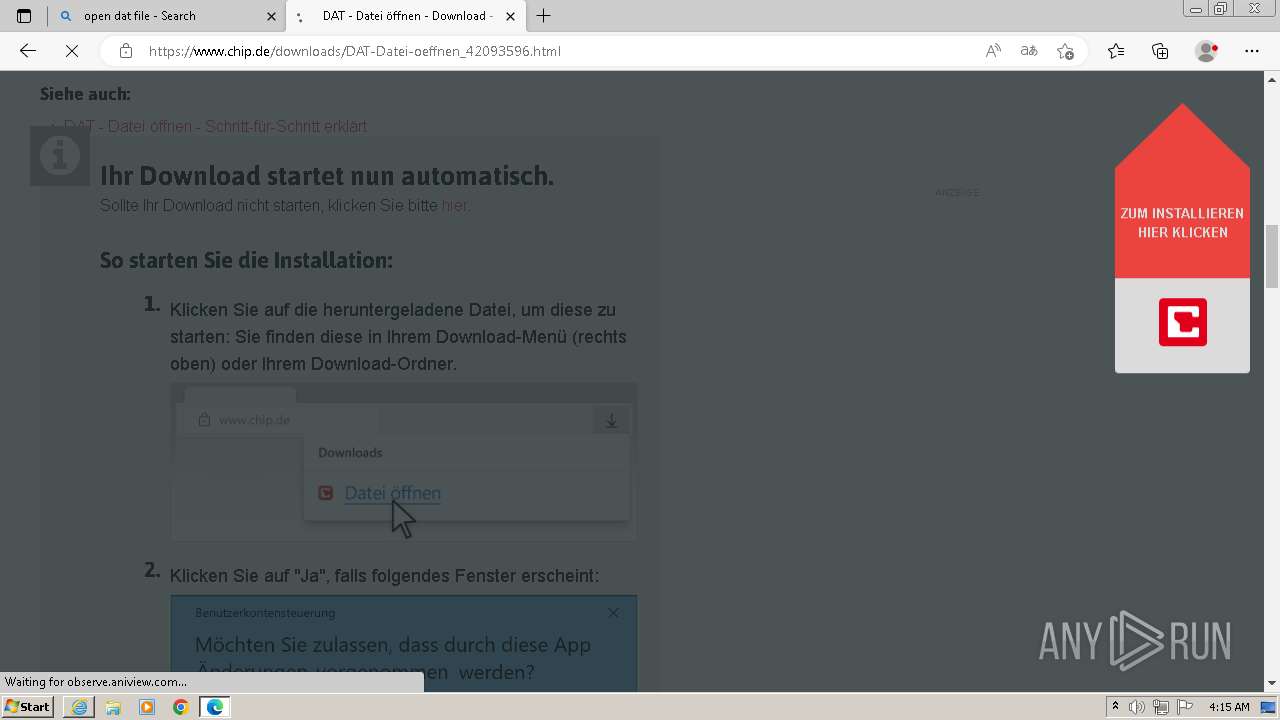Open a new browser tab
The image size is (1280, 720).
(x=544, y=16)
